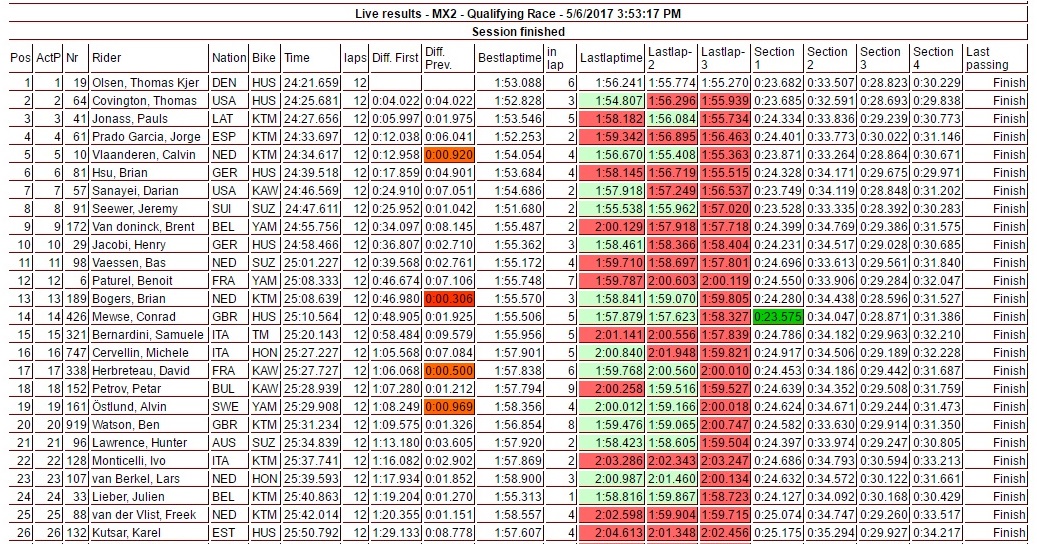Click the Nation column header
The height and width of the screenshot is (544, 1037).
[x=228, y=58]
